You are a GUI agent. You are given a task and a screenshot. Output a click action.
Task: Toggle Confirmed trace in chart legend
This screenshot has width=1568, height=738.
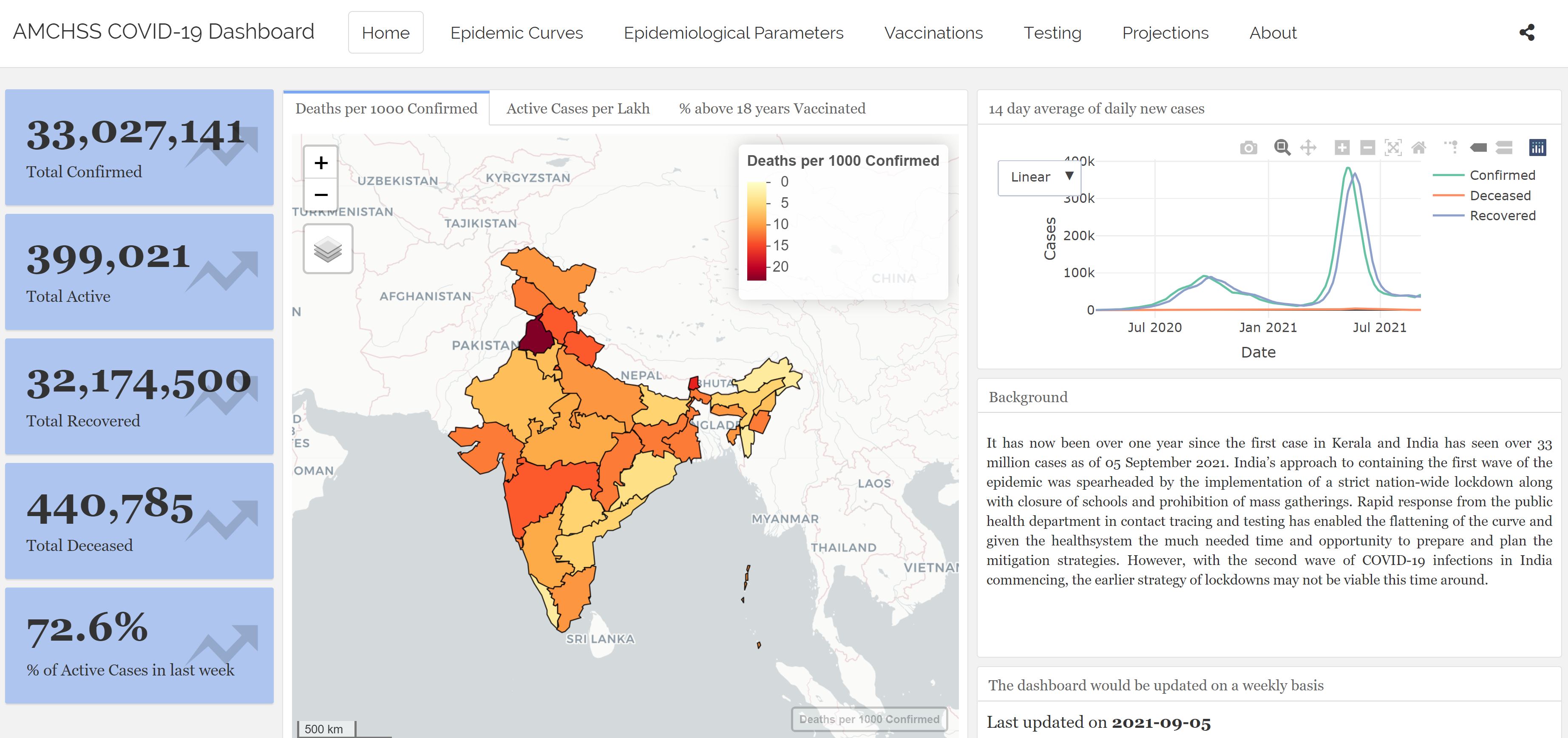click(x=1502, y=176)
